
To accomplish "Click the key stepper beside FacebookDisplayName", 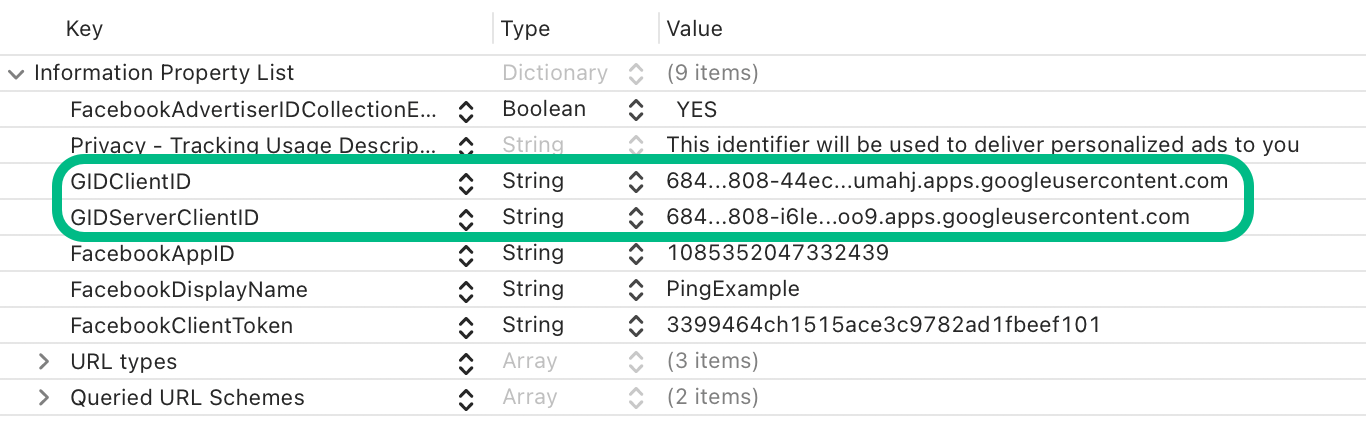I will point(465,290).
